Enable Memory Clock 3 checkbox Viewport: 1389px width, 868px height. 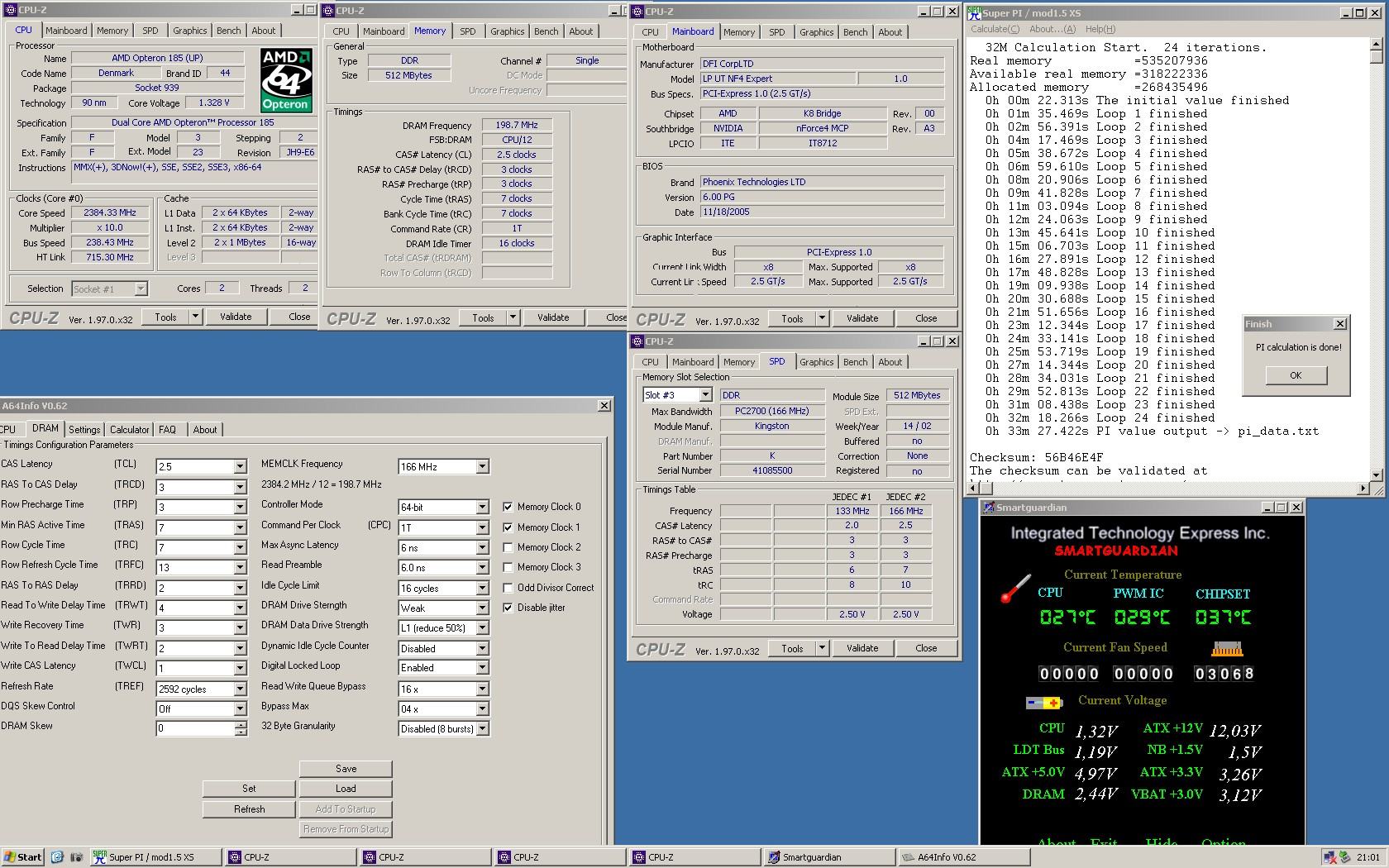pos(508,567)
